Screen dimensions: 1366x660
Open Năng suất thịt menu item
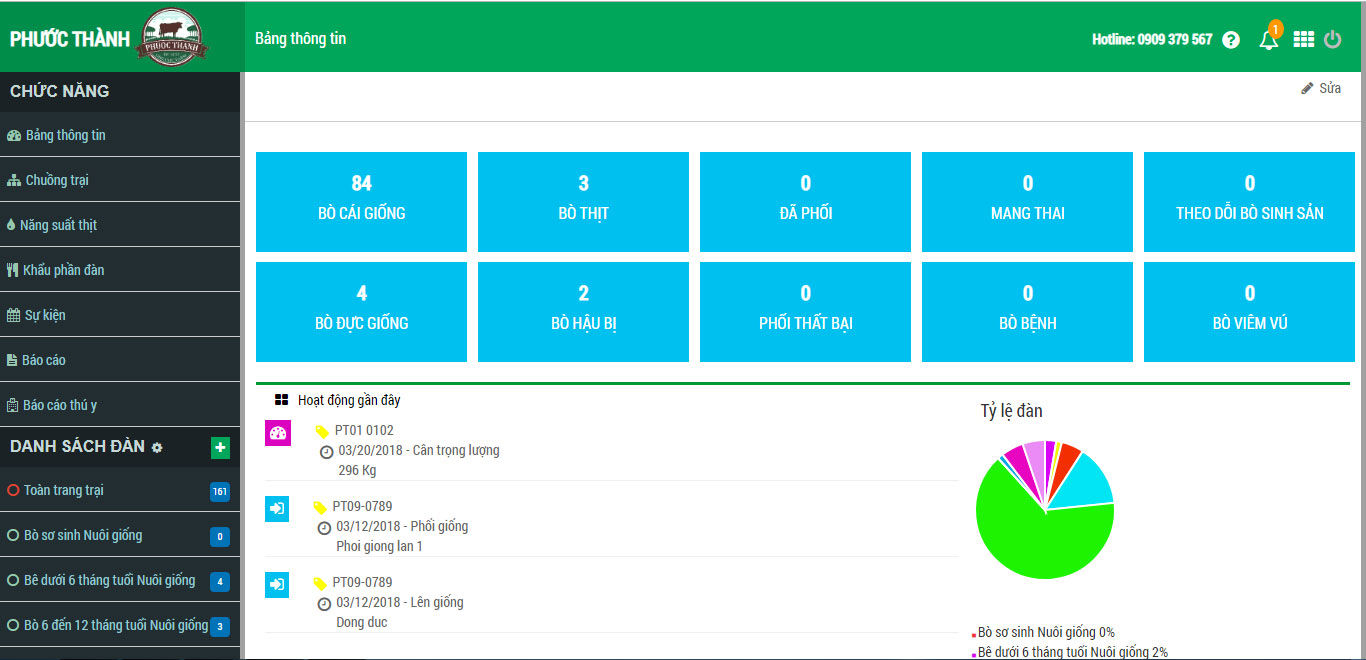point(57,225)
